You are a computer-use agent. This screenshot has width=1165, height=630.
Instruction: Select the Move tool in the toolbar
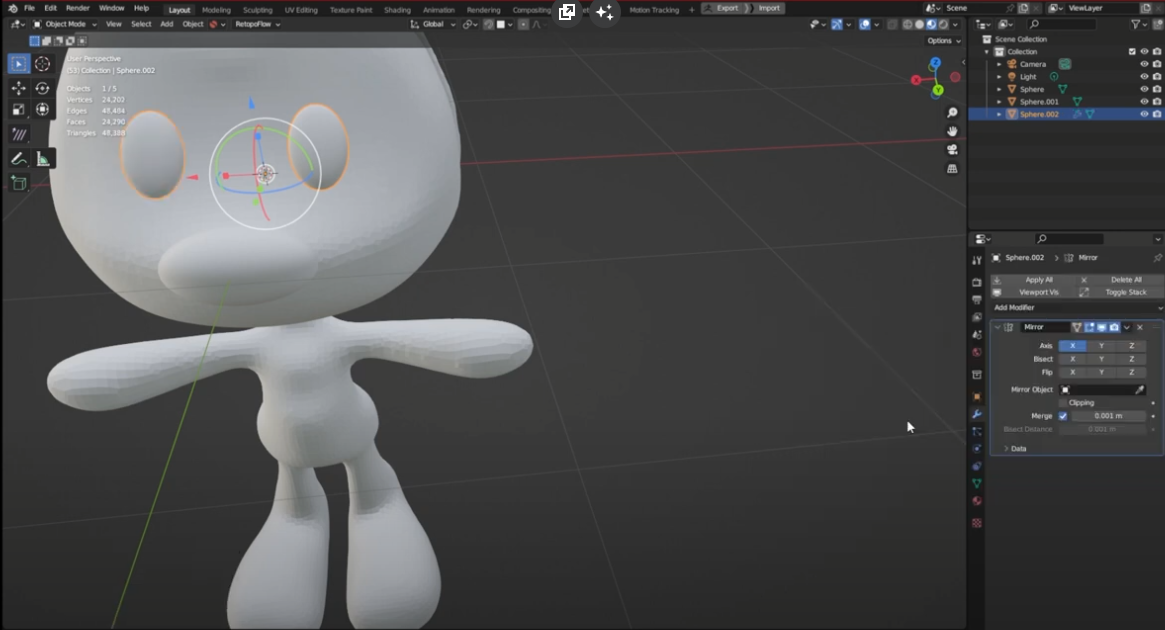coord(18,88)
